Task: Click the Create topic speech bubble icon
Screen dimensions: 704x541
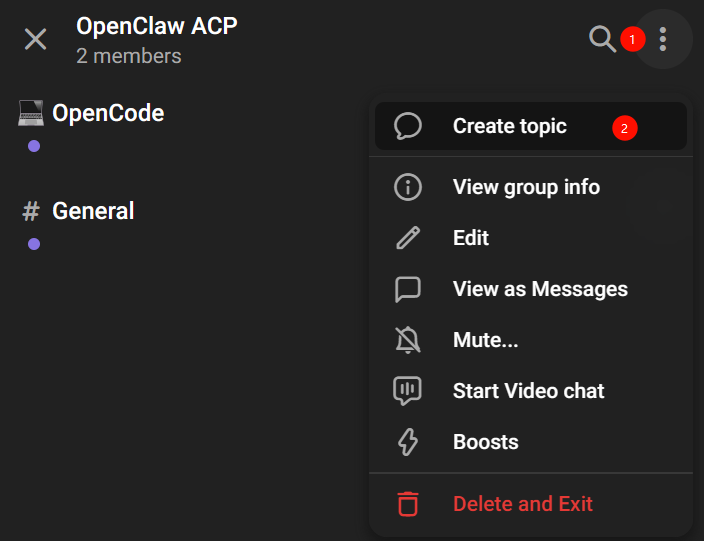Action: (x=408, y=126)
